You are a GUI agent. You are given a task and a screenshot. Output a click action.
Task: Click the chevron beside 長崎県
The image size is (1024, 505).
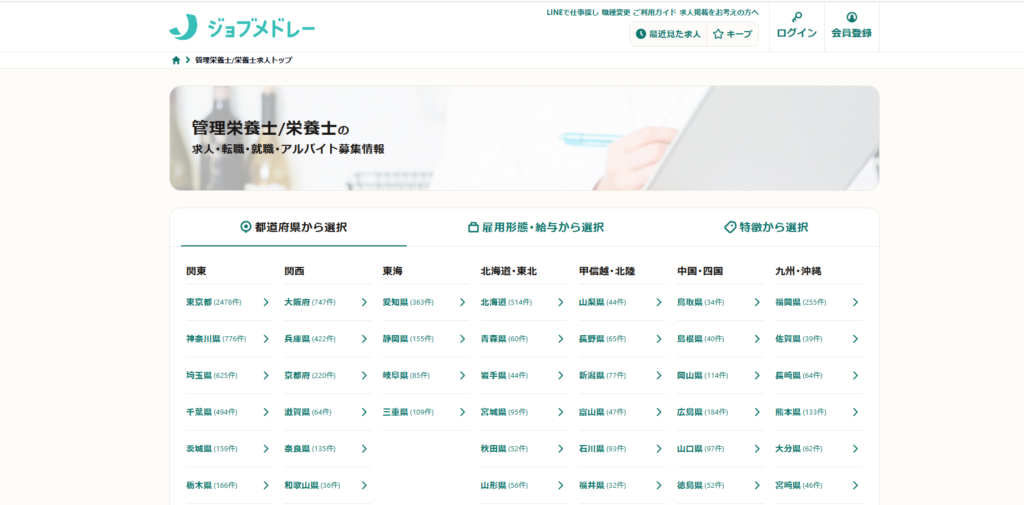click(x=856, y=375)
